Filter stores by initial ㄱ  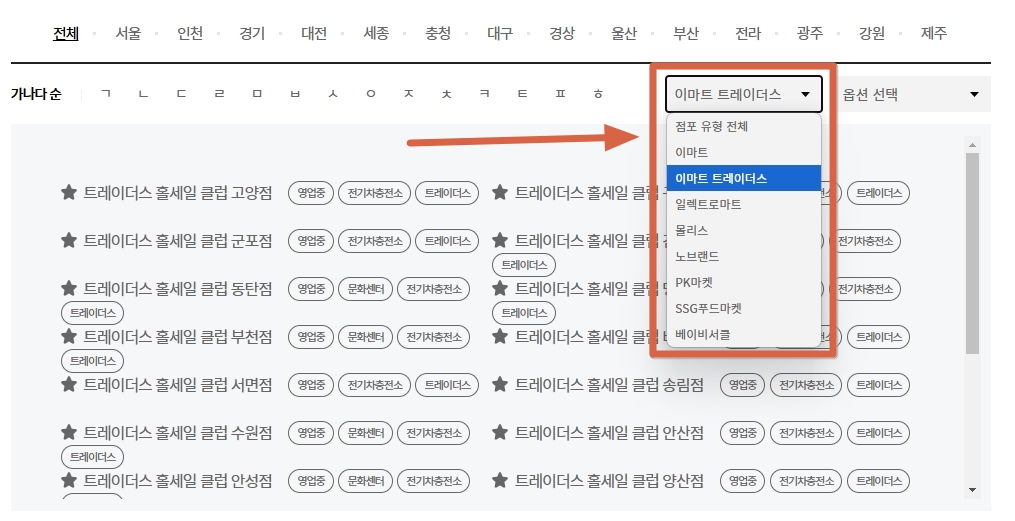click(106, 94)
